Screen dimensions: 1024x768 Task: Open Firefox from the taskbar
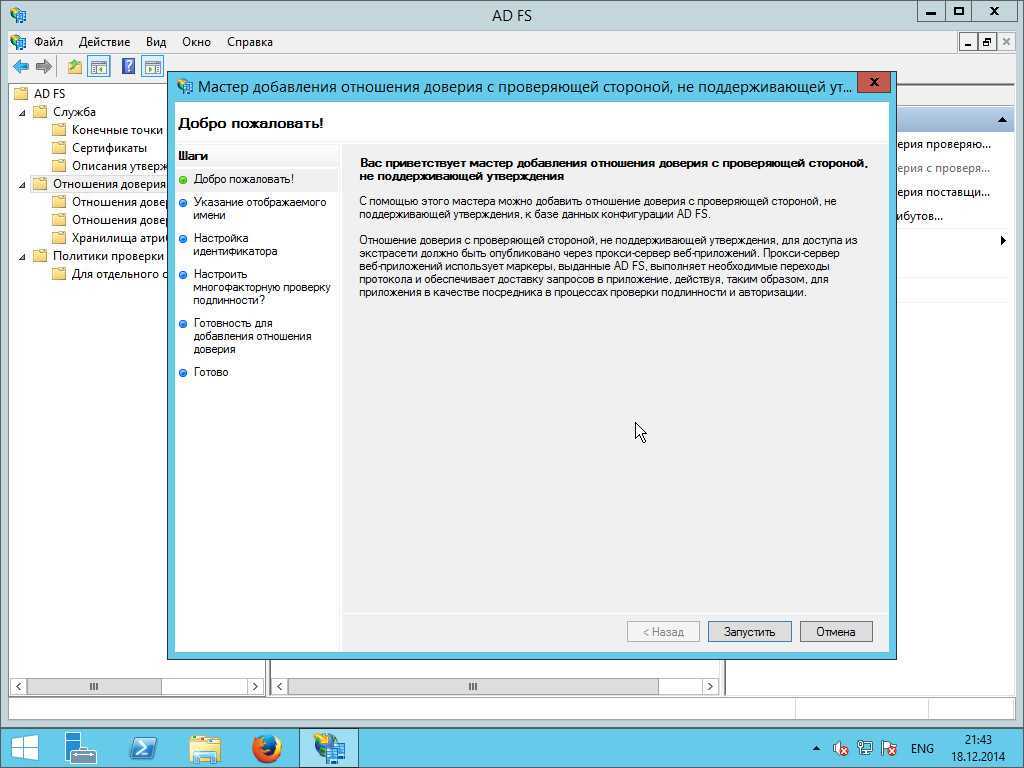266,748
